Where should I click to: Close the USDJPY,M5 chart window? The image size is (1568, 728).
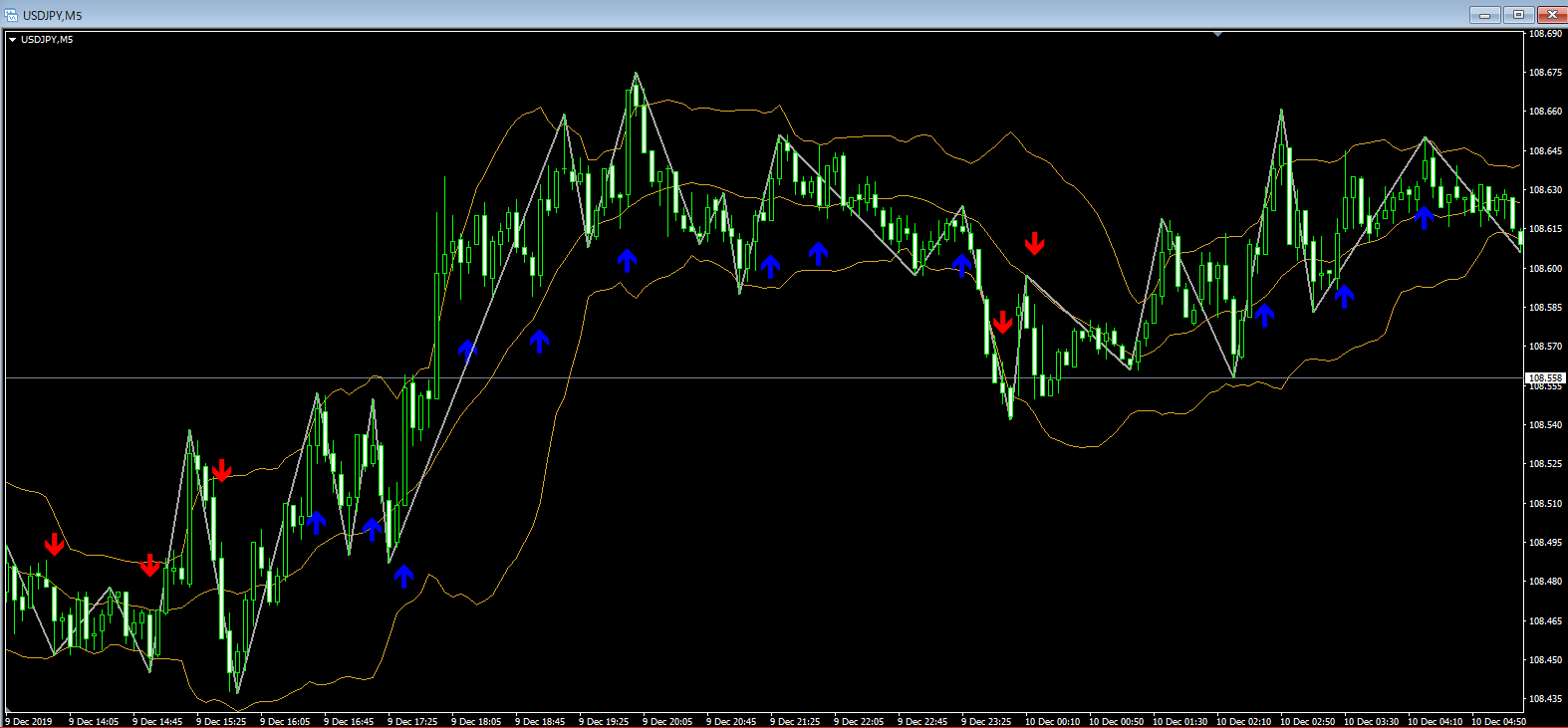(1552, 15)
